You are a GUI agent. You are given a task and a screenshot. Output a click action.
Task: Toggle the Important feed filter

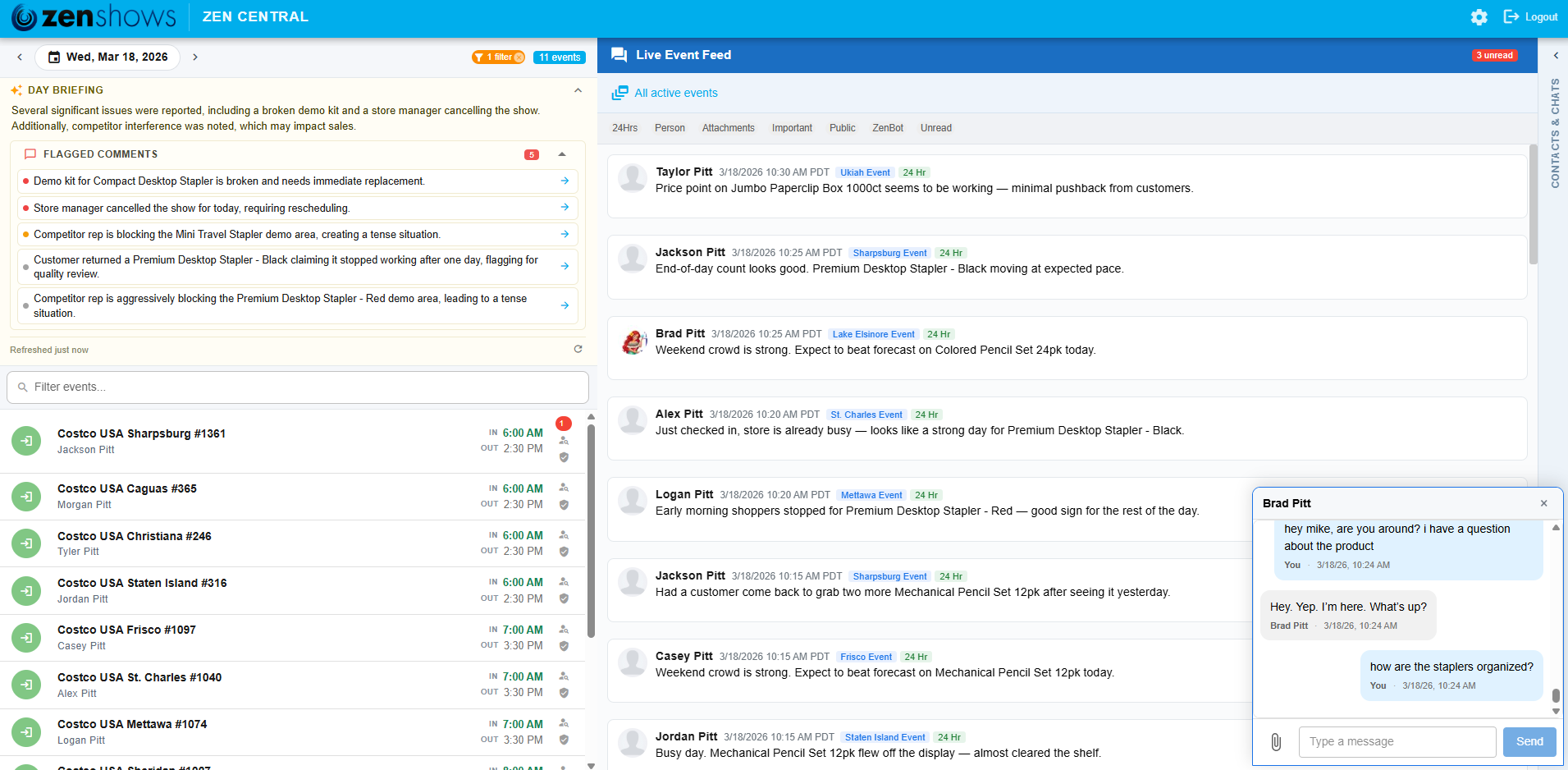(791, 128)
